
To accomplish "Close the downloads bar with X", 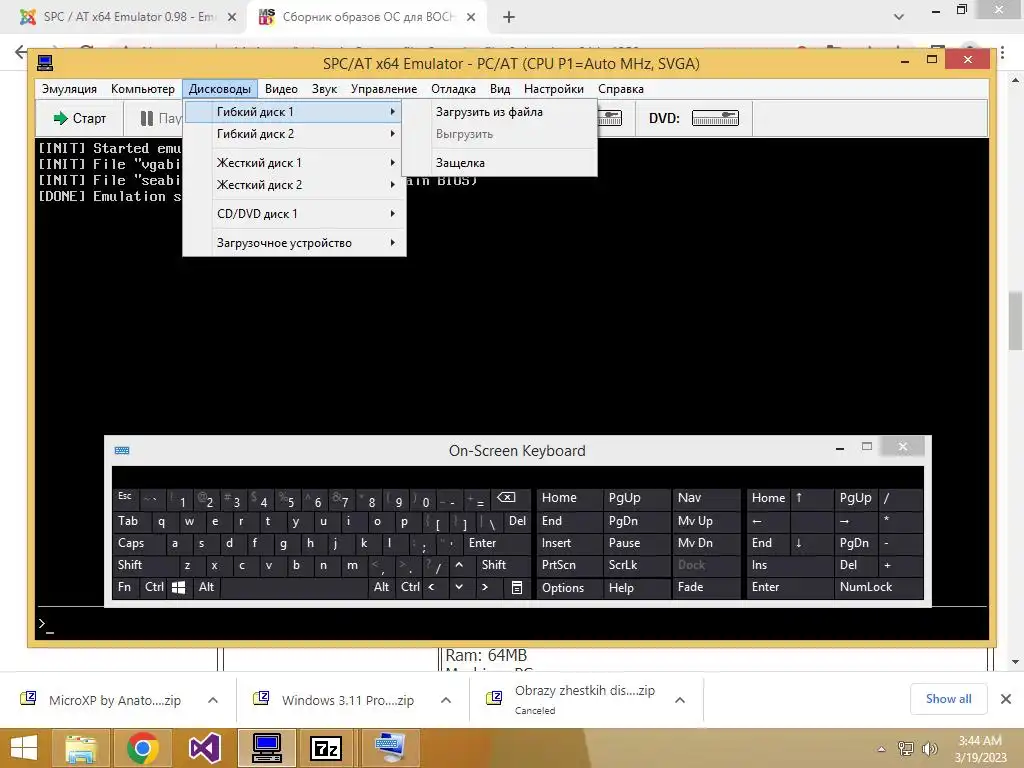I will click(x=1006, y=699).
